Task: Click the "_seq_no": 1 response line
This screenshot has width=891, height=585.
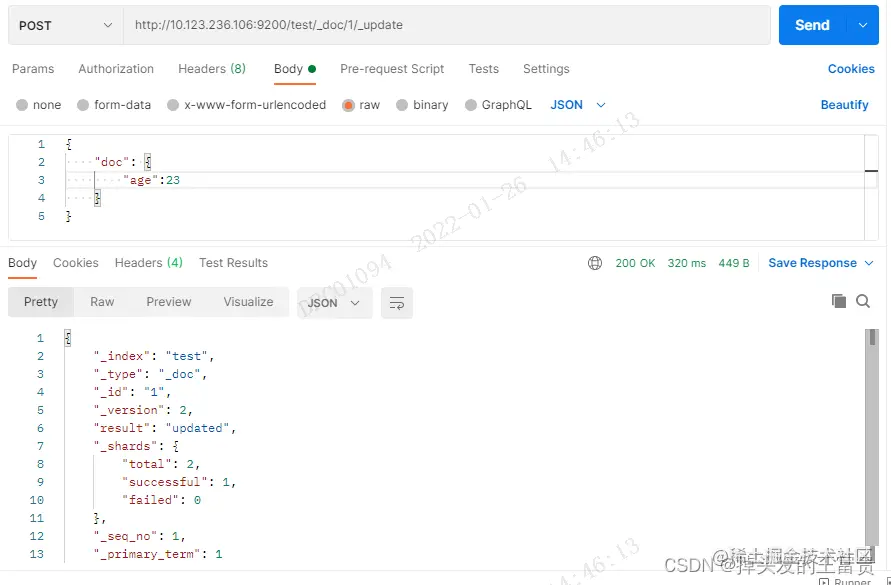Action: tap(140, 536)
